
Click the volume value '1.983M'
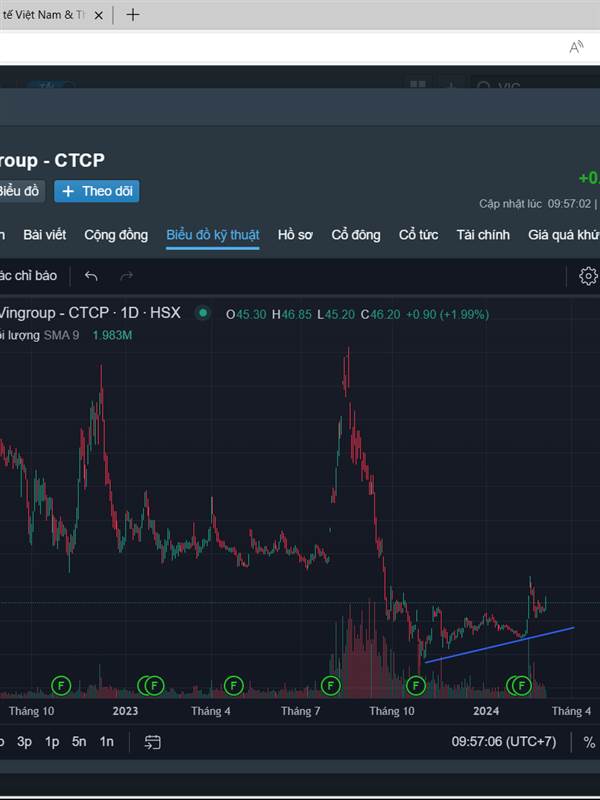click(x=112, y=335)
